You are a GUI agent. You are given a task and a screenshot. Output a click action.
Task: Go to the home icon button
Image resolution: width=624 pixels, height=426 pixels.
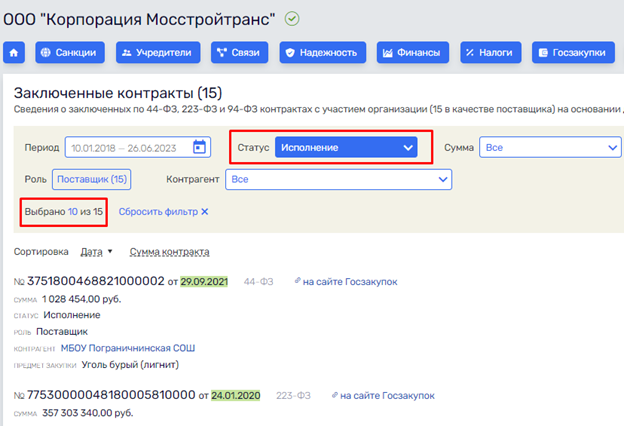point(14,53)
